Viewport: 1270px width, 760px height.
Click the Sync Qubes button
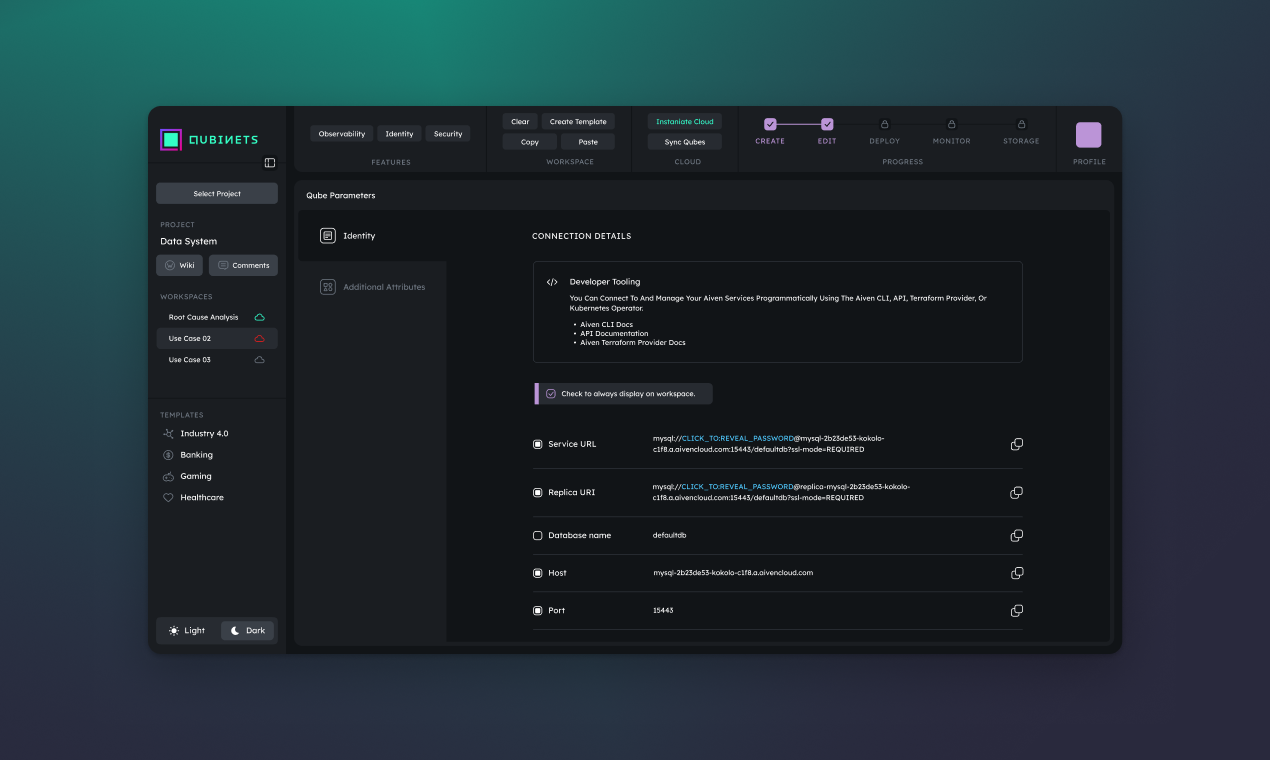click(685, 142)
